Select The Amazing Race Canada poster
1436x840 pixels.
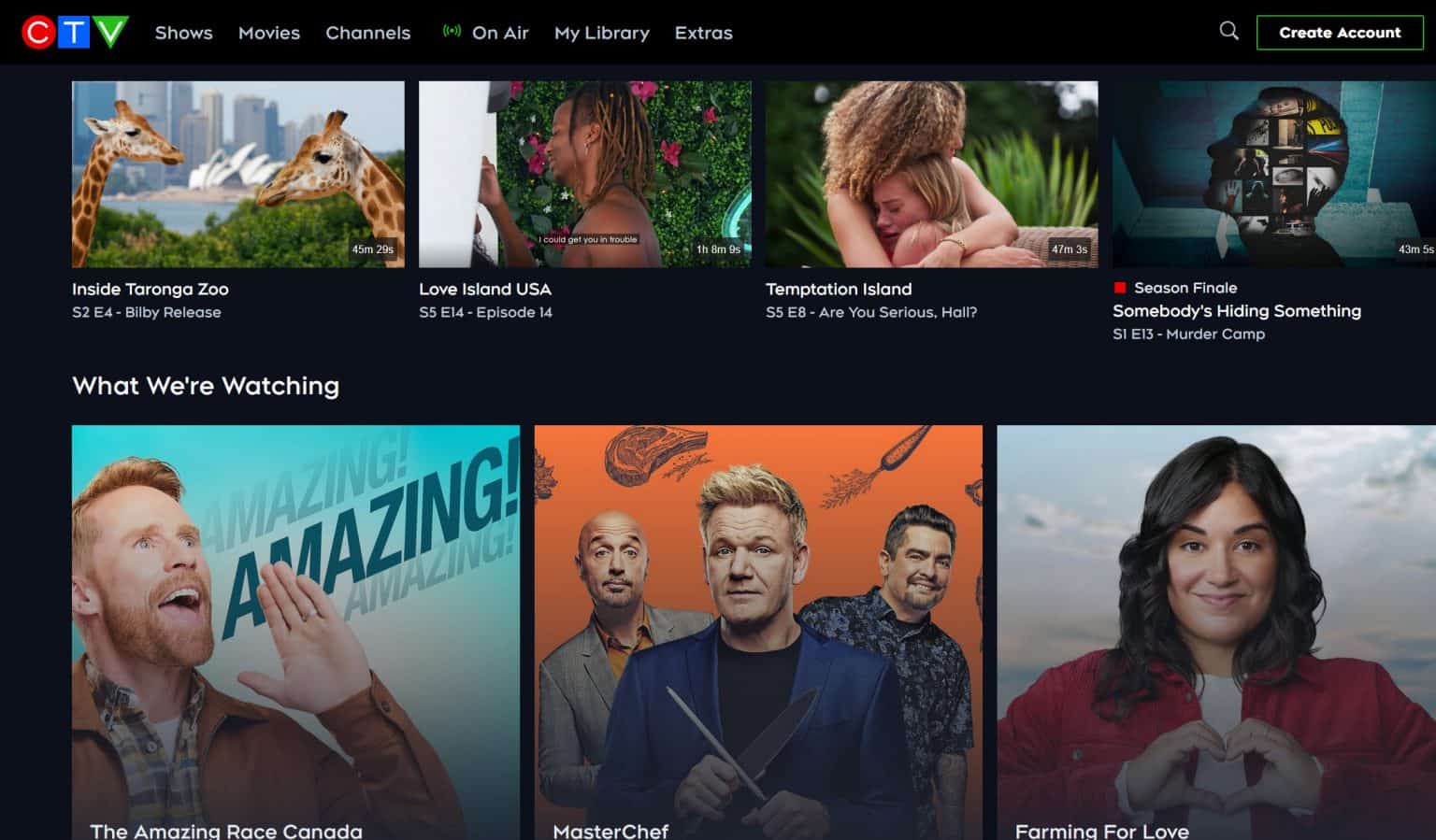pyautogui.click(x=295, y=633)
